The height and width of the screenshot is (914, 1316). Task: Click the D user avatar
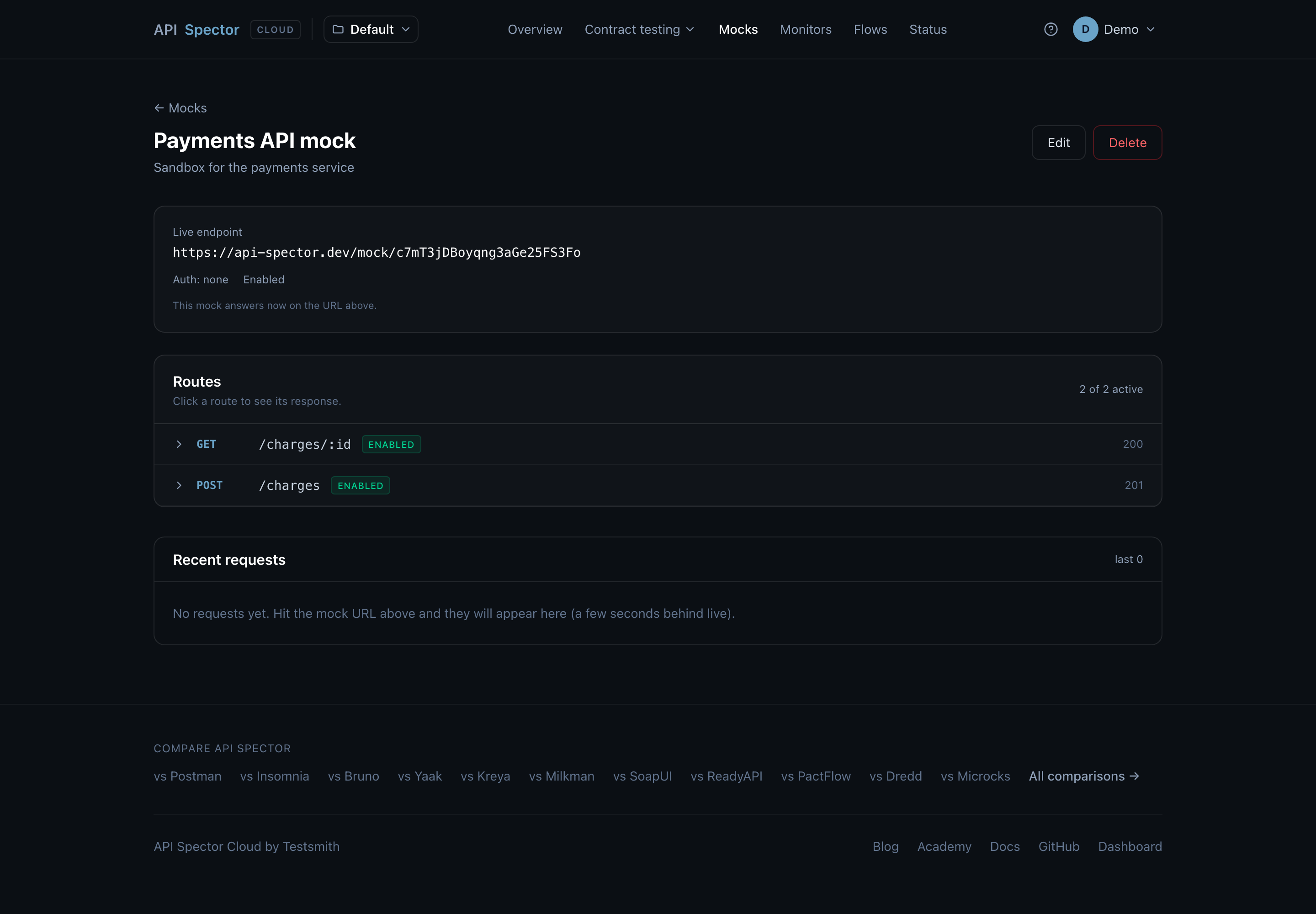[1085, 29]
